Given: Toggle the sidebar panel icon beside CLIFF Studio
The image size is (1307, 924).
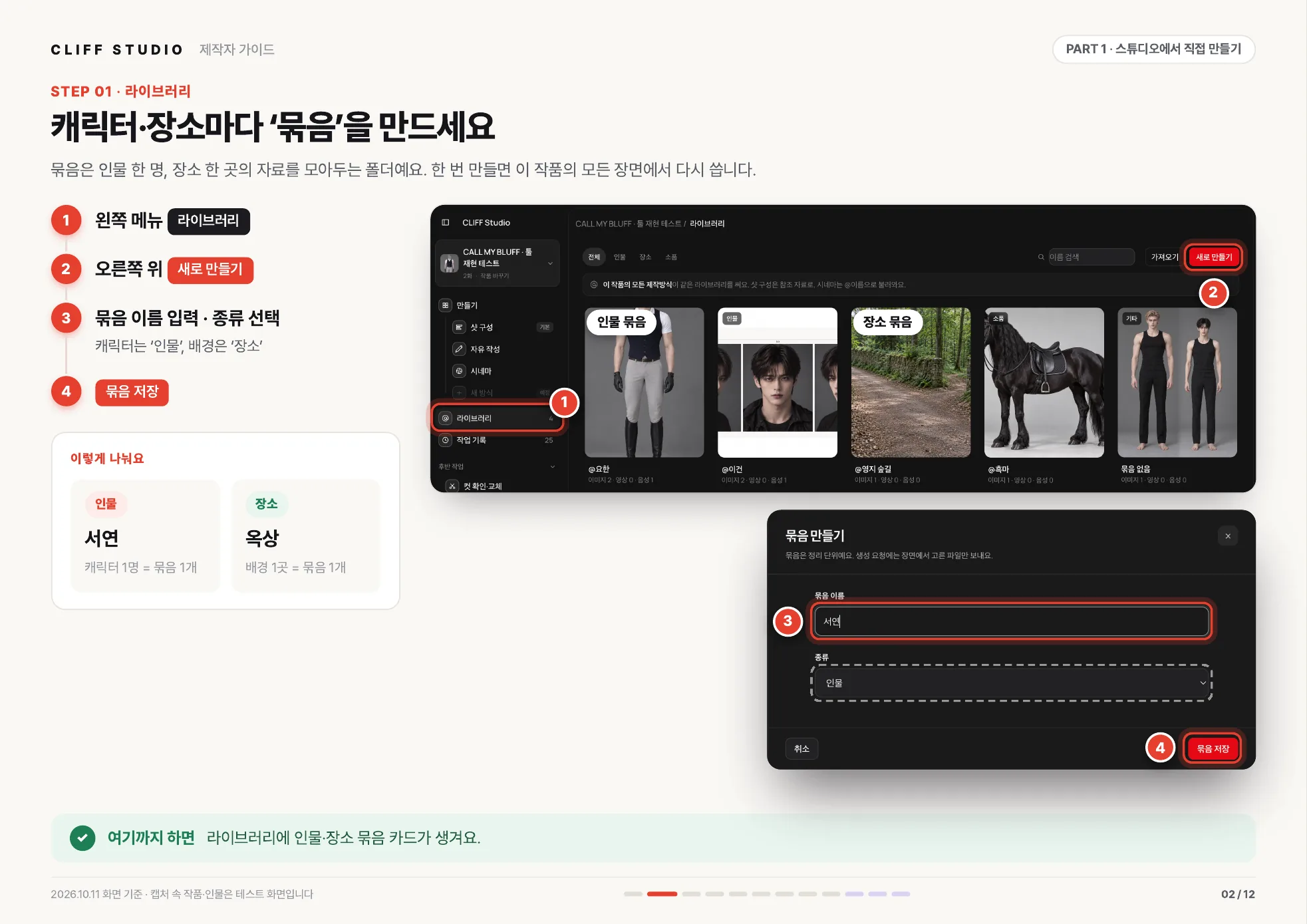Looking at the screenshot, I should (446, 223).
